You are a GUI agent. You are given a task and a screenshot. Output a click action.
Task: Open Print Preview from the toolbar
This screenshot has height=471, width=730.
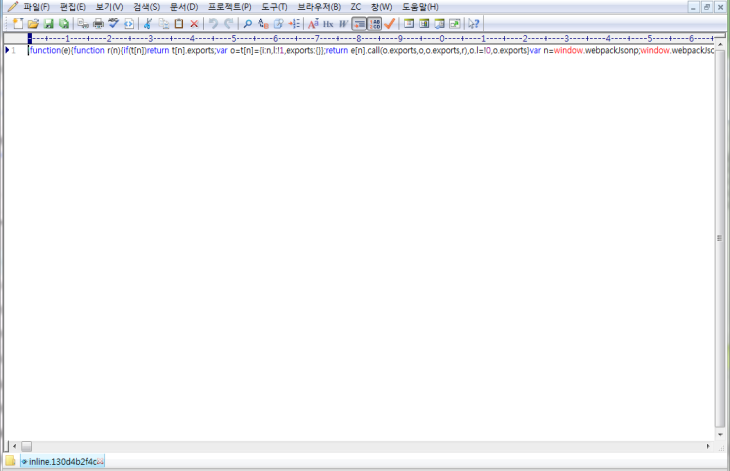83,23
